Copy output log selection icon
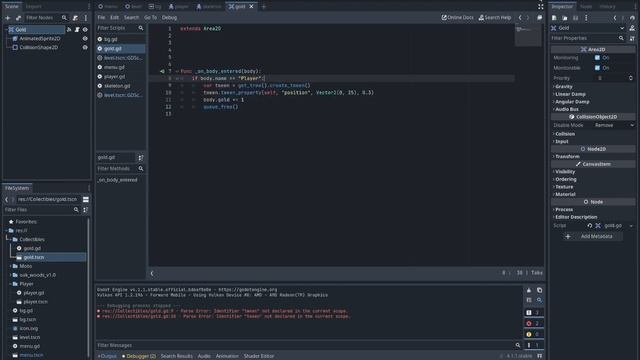The image size is (640, 360). (539, 290)
